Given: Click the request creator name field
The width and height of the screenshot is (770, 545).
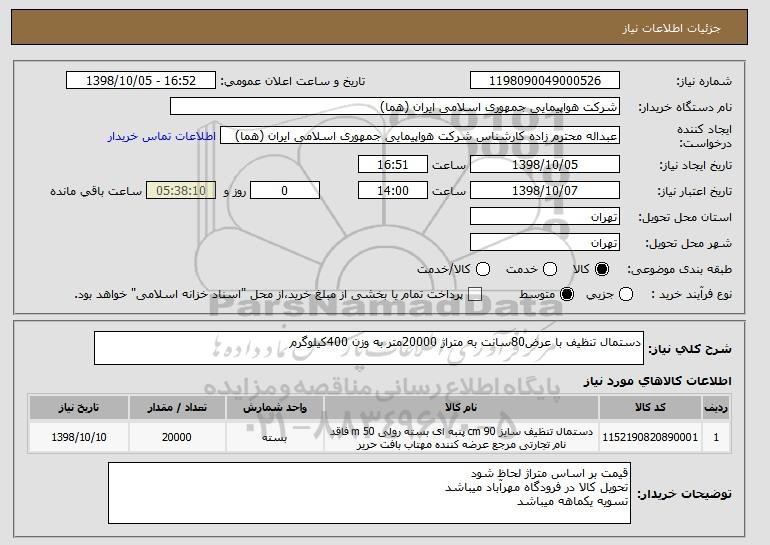Looking at the screenshot, I should [x=420, y=136].
